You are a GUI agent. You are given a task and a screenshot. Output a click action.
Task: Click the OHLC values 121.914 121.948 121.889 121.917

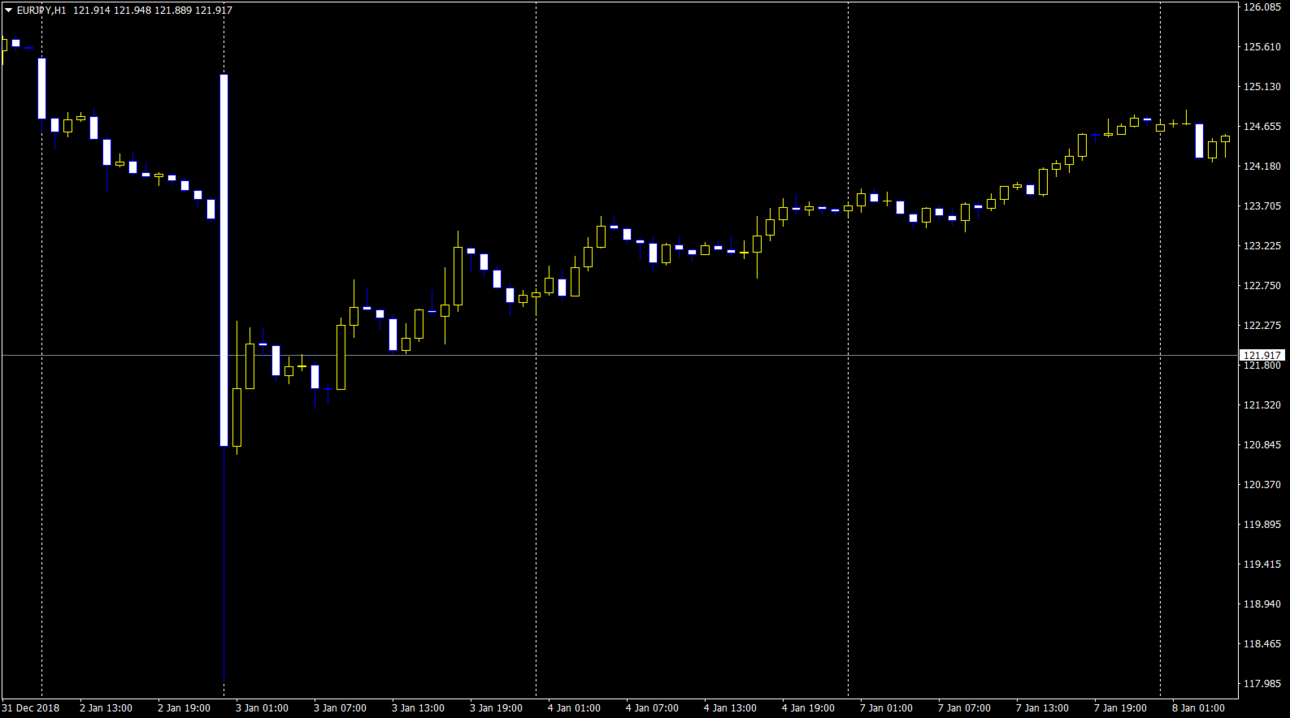153,10
